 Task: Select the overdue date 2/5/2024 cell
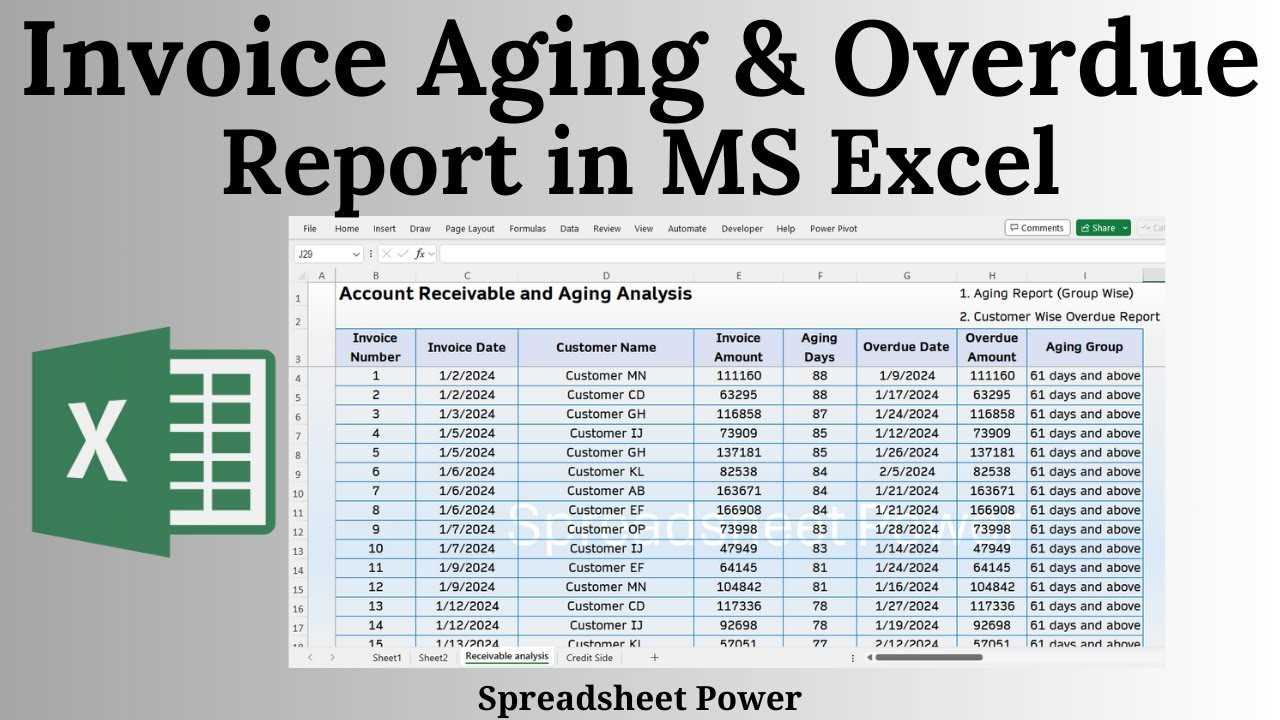point(906,472)
